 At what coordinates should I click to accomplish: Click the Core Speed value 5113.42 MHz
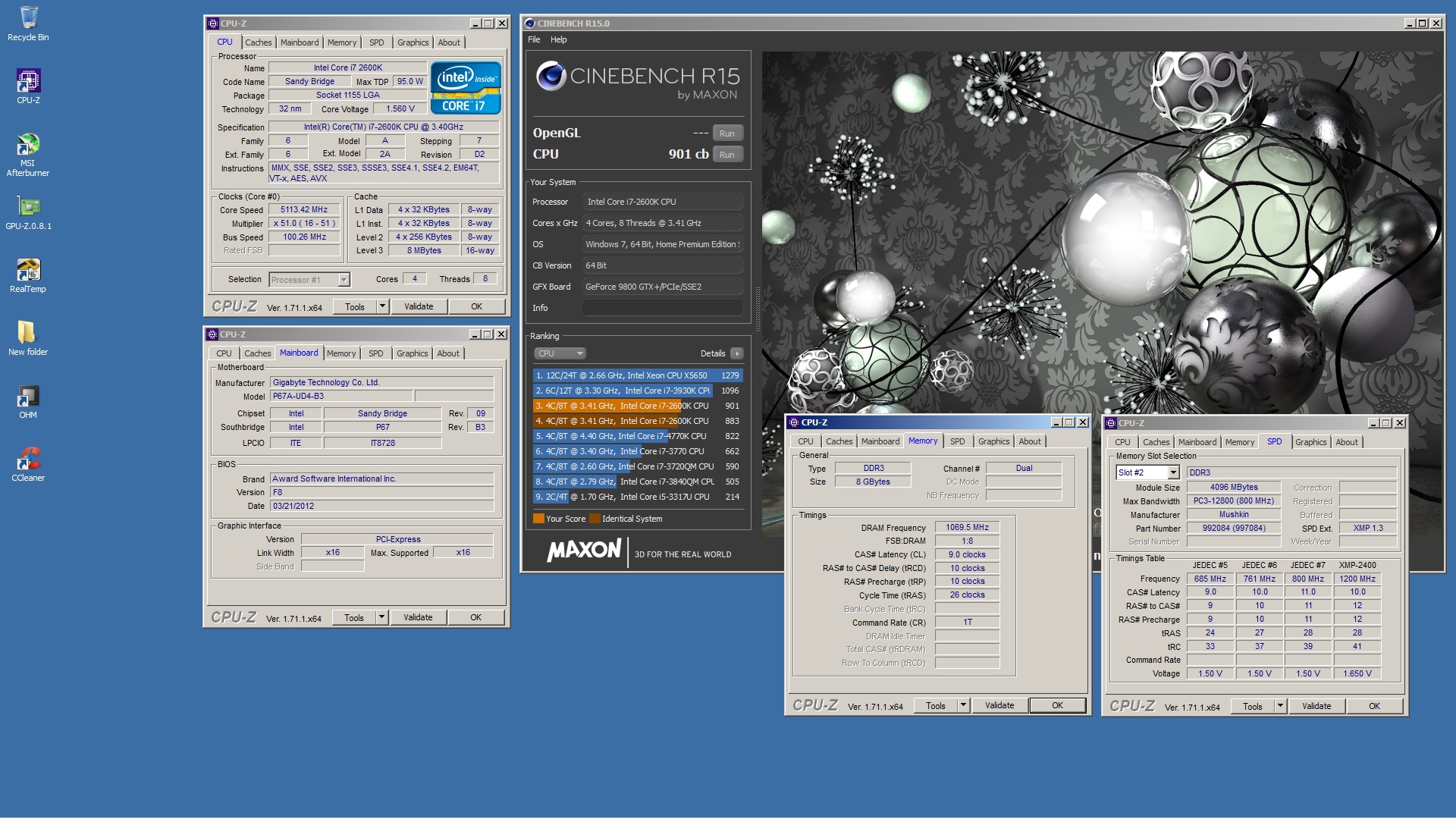304,210
